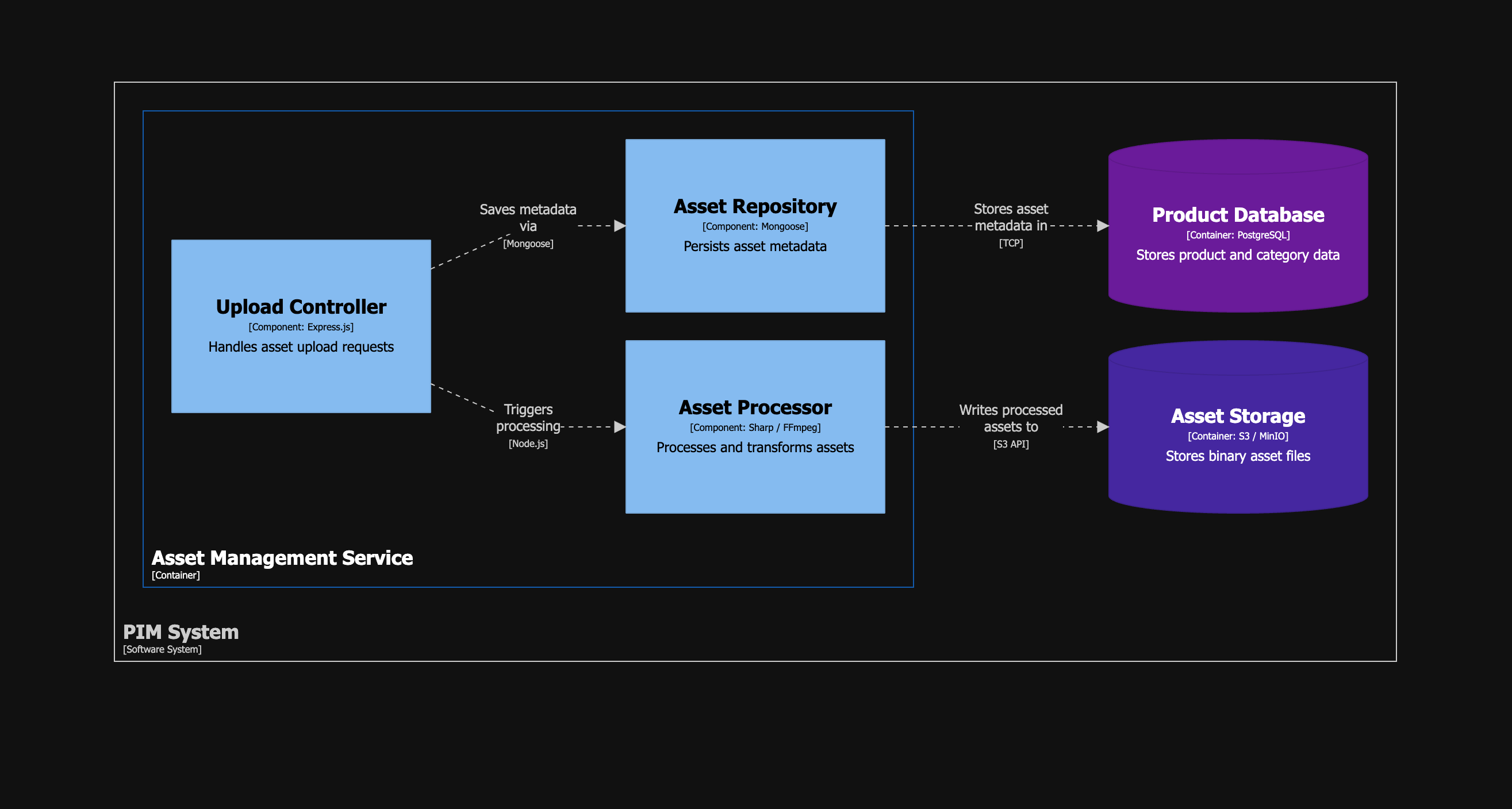Click 'Handles asset upload requests' description

(301, 346)
